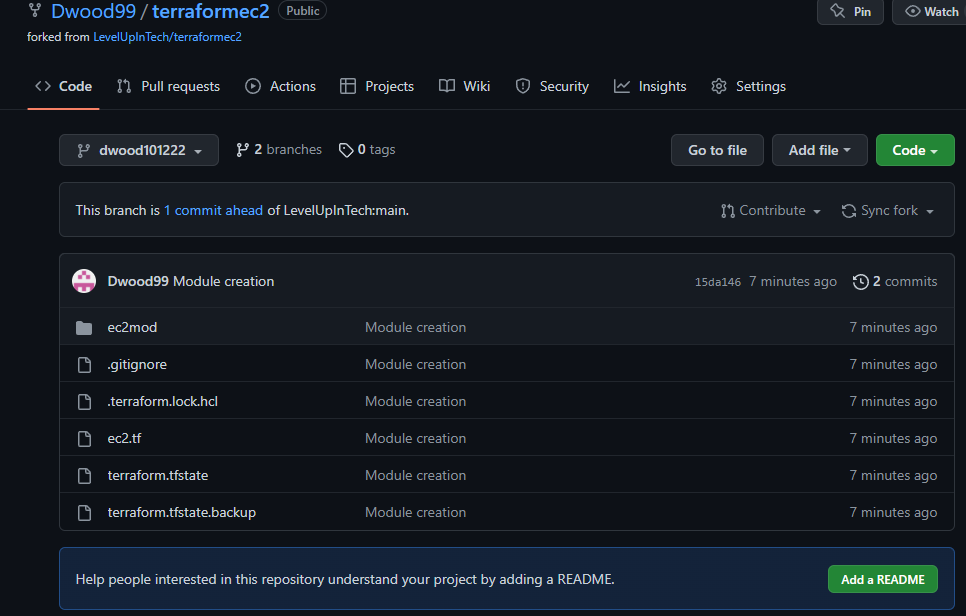This screenshot has height=616, width=966.
Task: Open the dwood101222 branch selector dropdown
Action: coord(139,150)
